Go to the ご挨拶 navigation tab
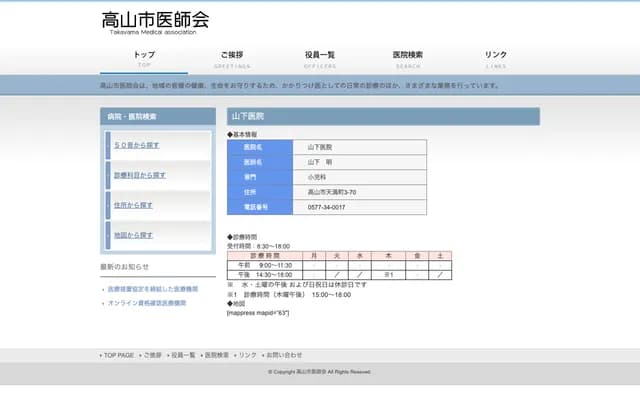Viewport: 640px width, 400px height. [x=232, y=58]
